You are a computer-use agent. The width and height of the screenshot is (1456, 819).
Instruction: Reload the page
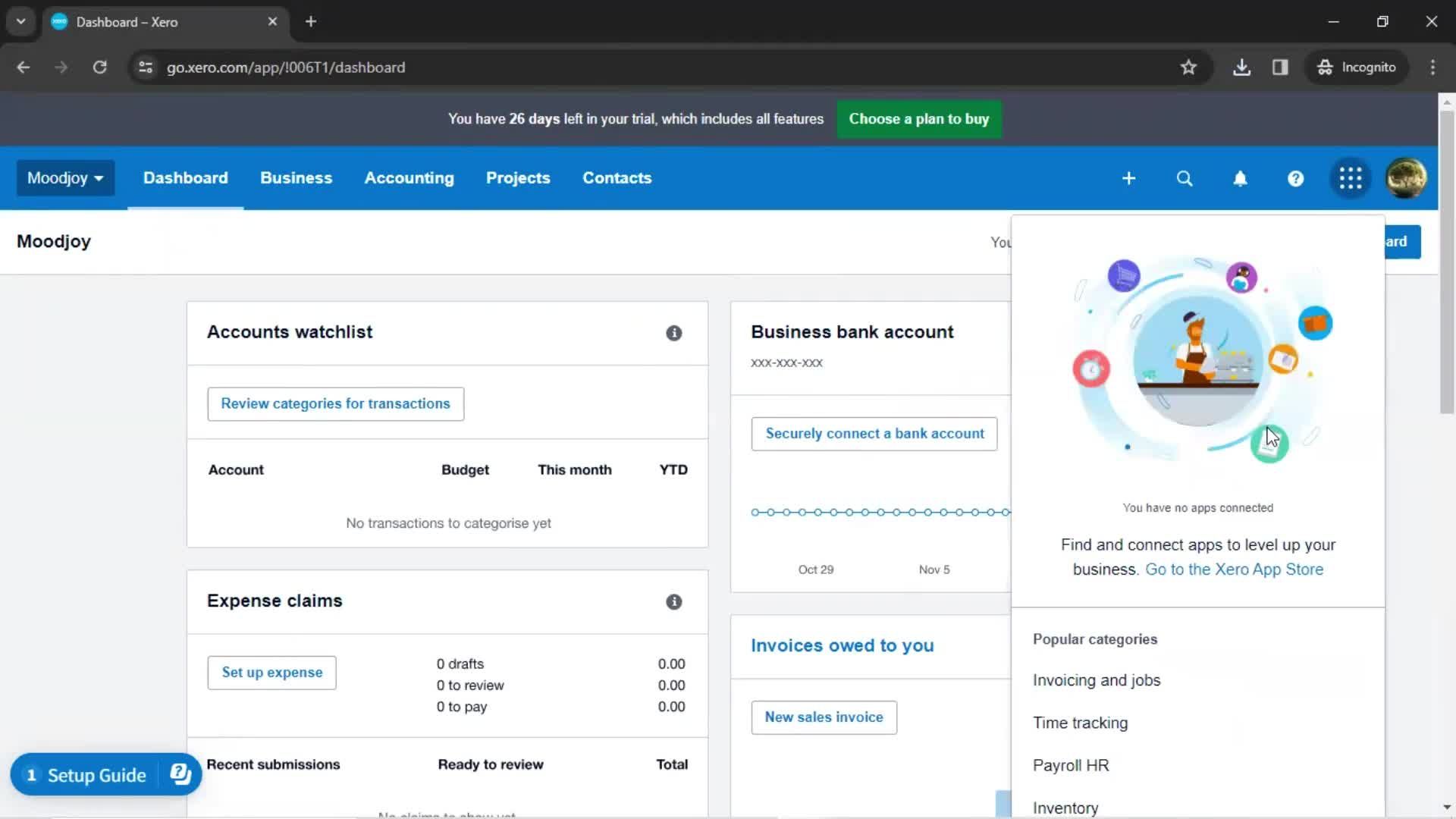click(99, 67)
